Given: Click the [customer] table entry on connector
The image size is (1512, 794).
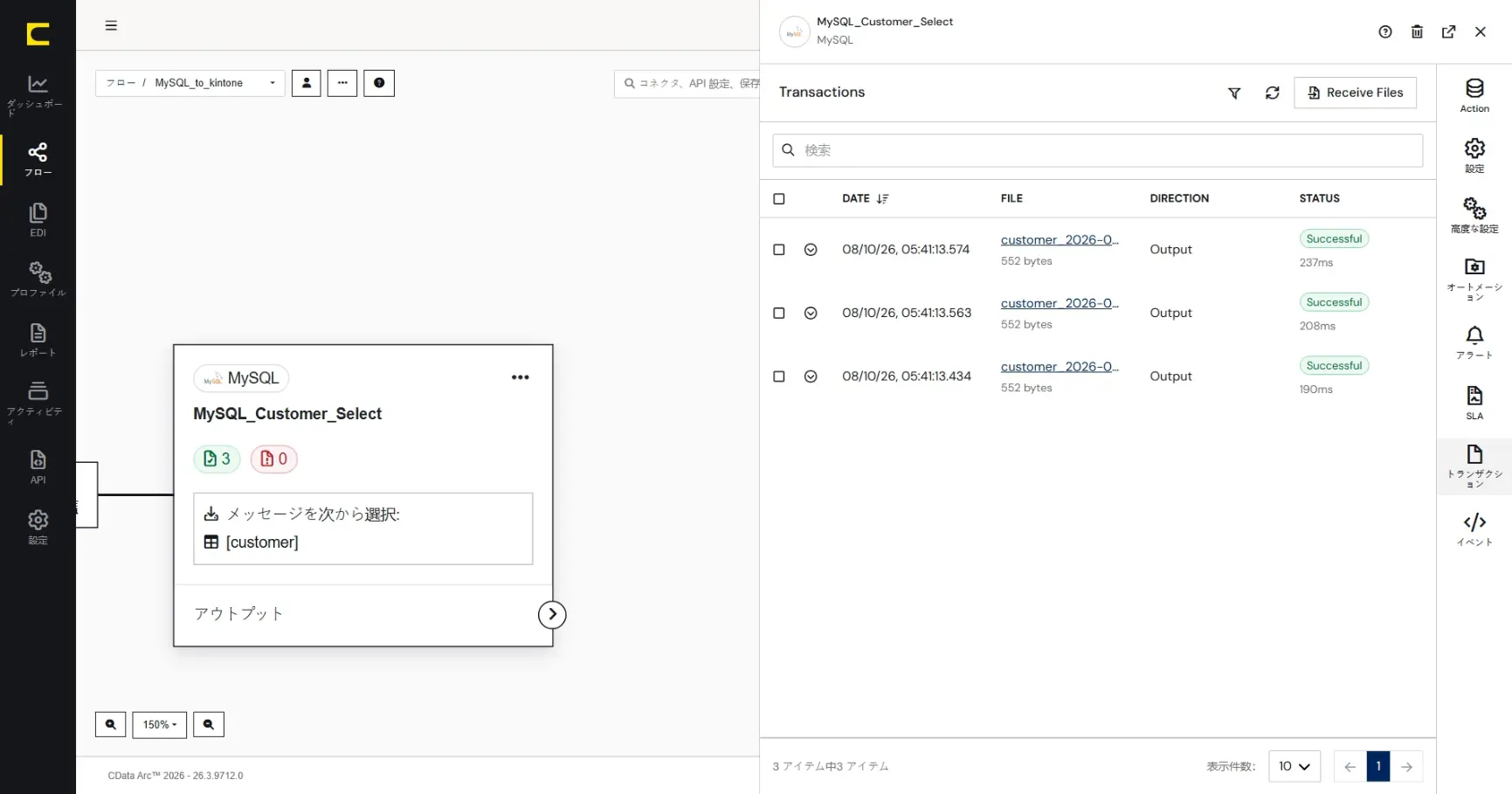Looking at the screenshot, I should (252, 542).
